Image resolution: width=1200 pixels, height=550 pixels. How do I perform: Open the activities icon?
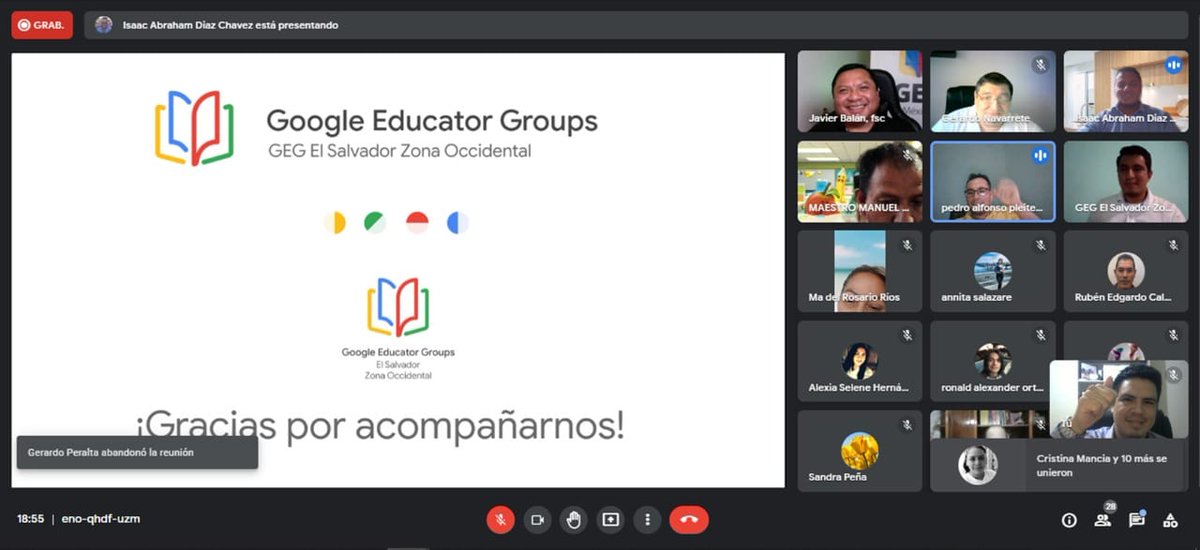[1170, 520]
